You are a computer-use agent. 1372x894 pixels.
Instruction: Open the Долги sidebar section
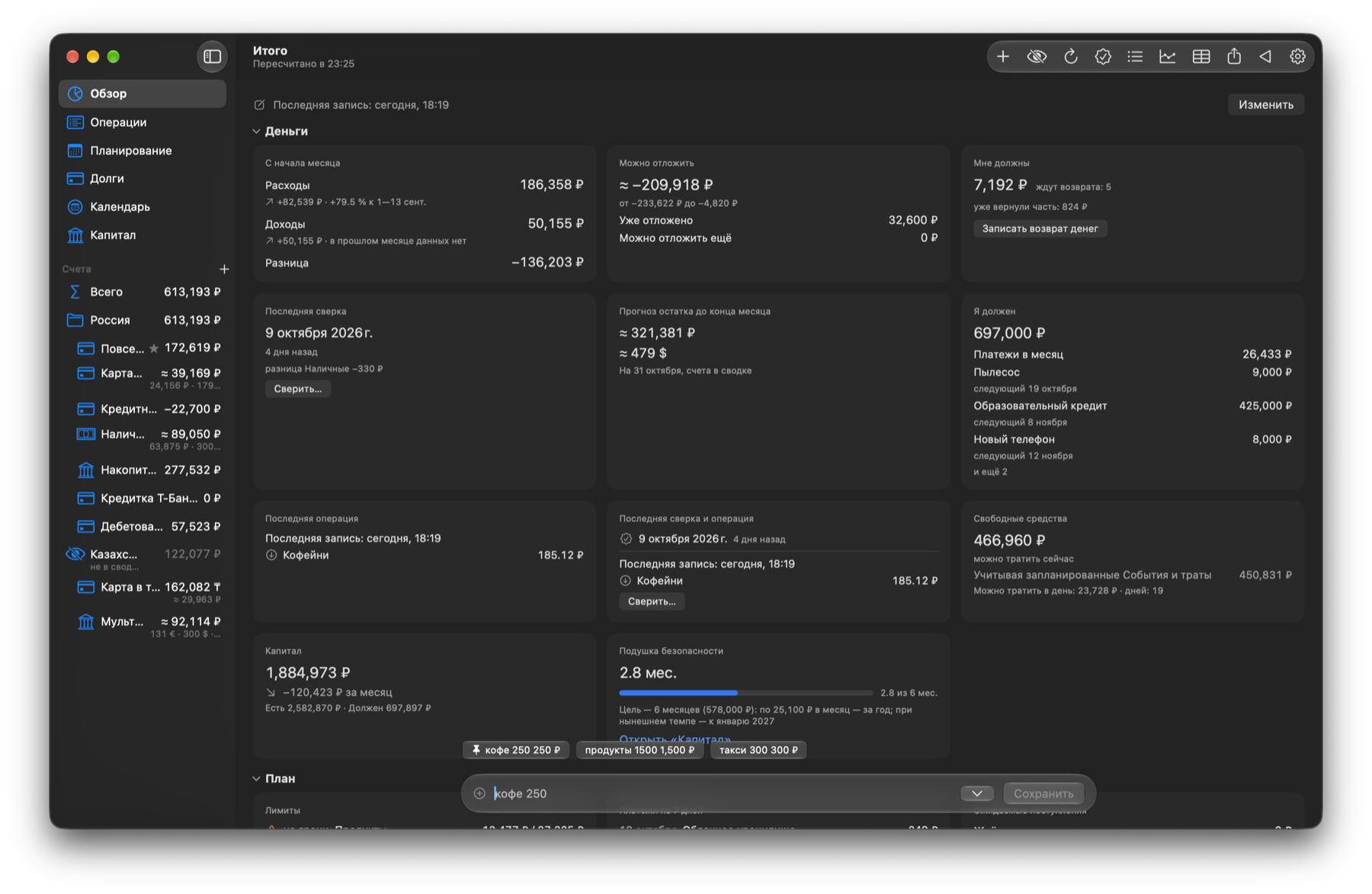click(143, 178)
